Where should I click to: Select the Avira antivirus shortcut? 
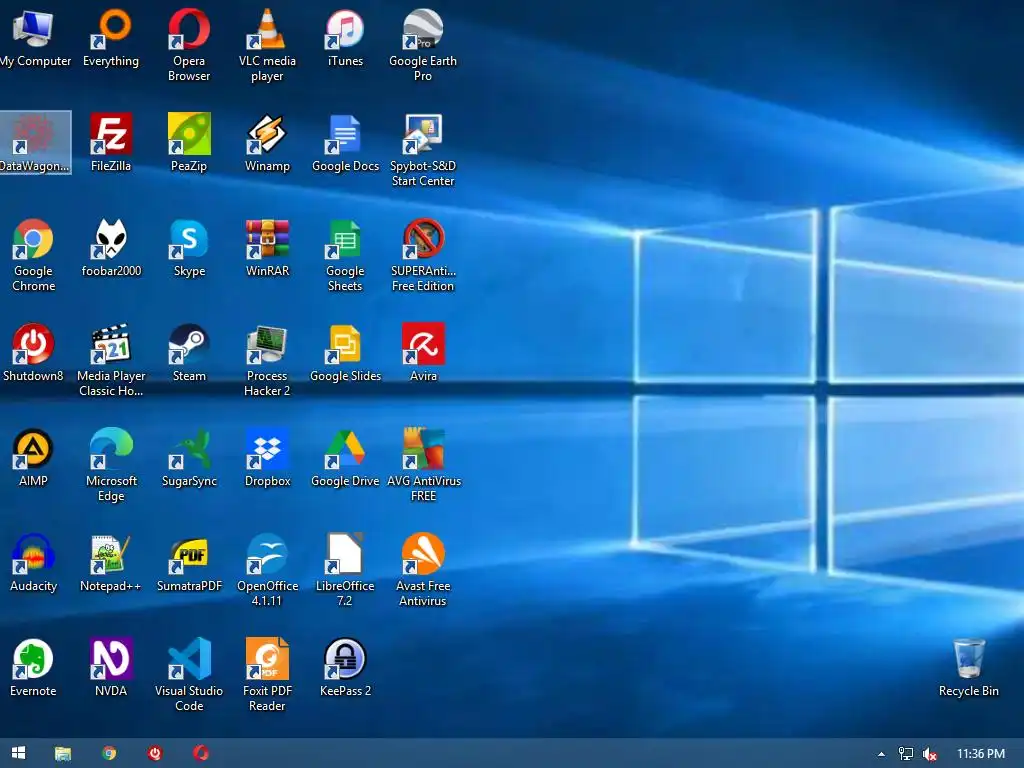point(423,353)
